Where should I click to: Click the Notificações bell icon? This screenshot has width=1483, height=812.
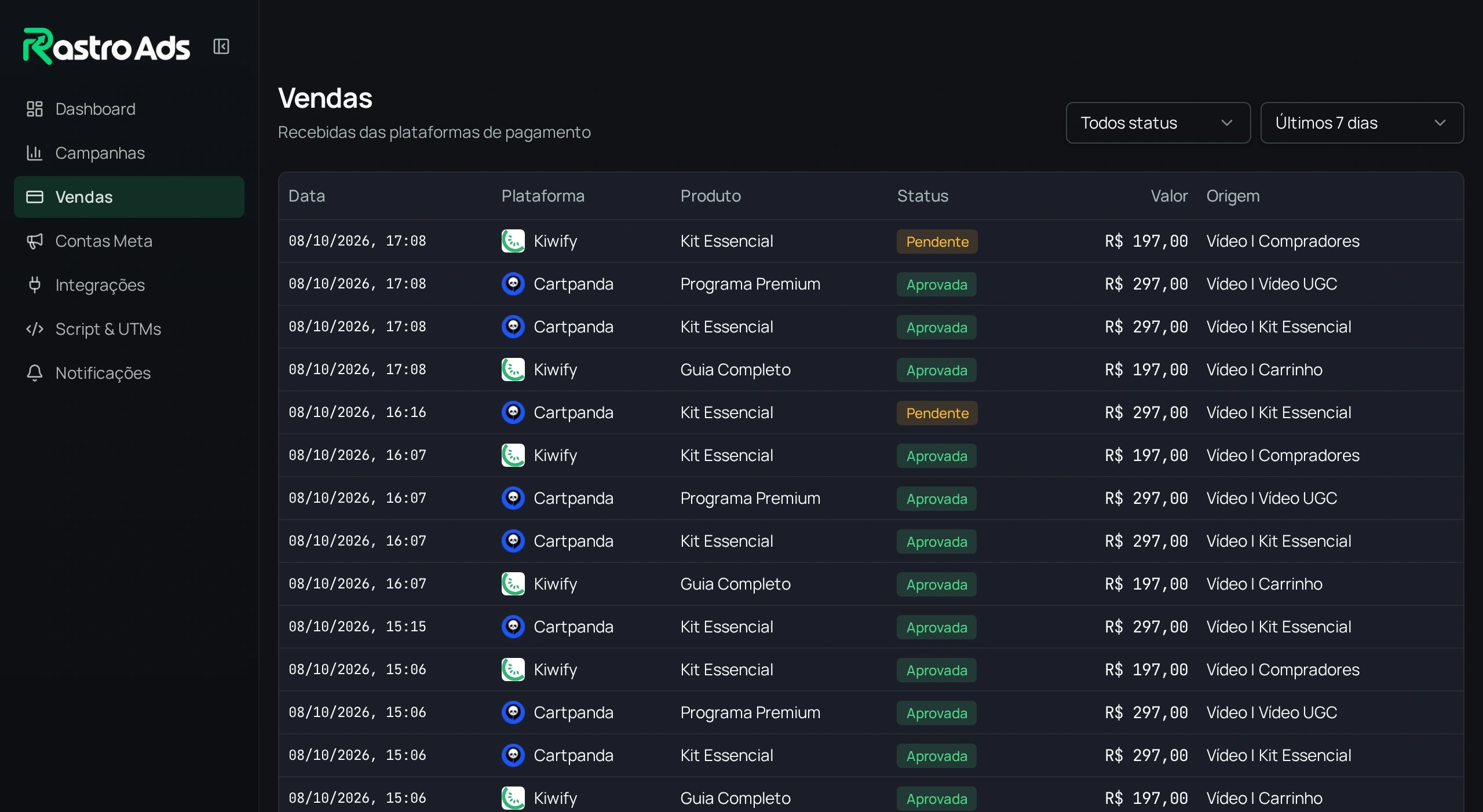click(35, 373)
